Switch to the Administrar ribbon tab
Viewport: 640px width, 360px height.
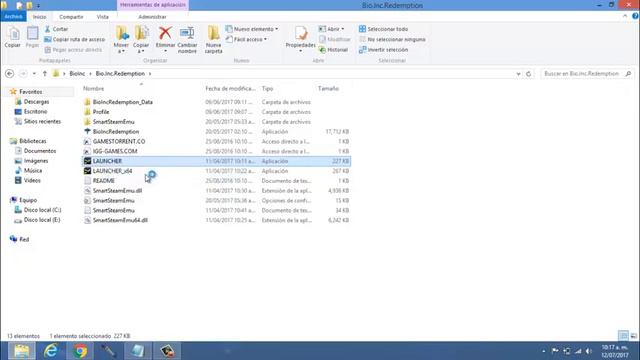[x=152, y=17]
